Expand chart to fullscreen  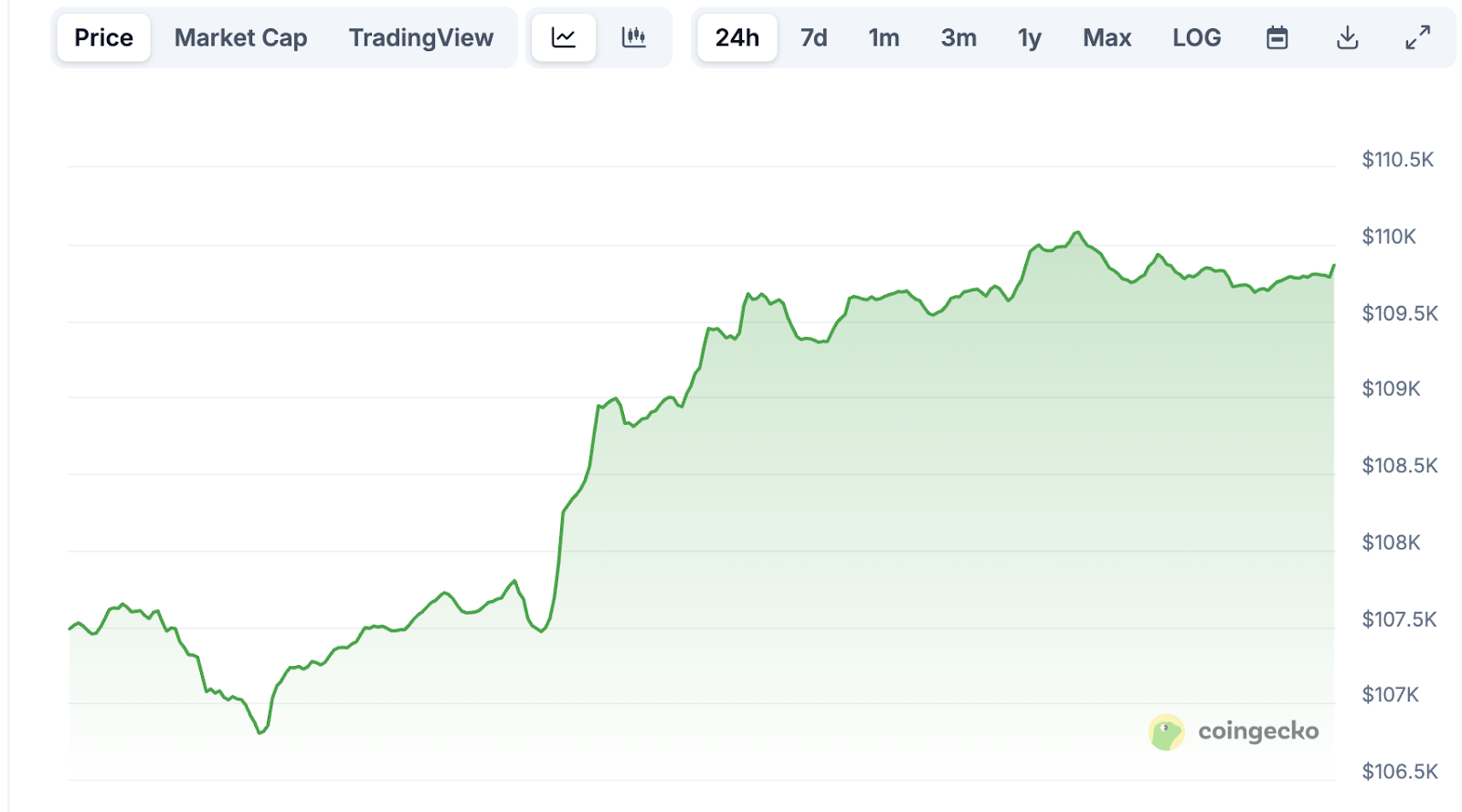(x=1417, y=37)
